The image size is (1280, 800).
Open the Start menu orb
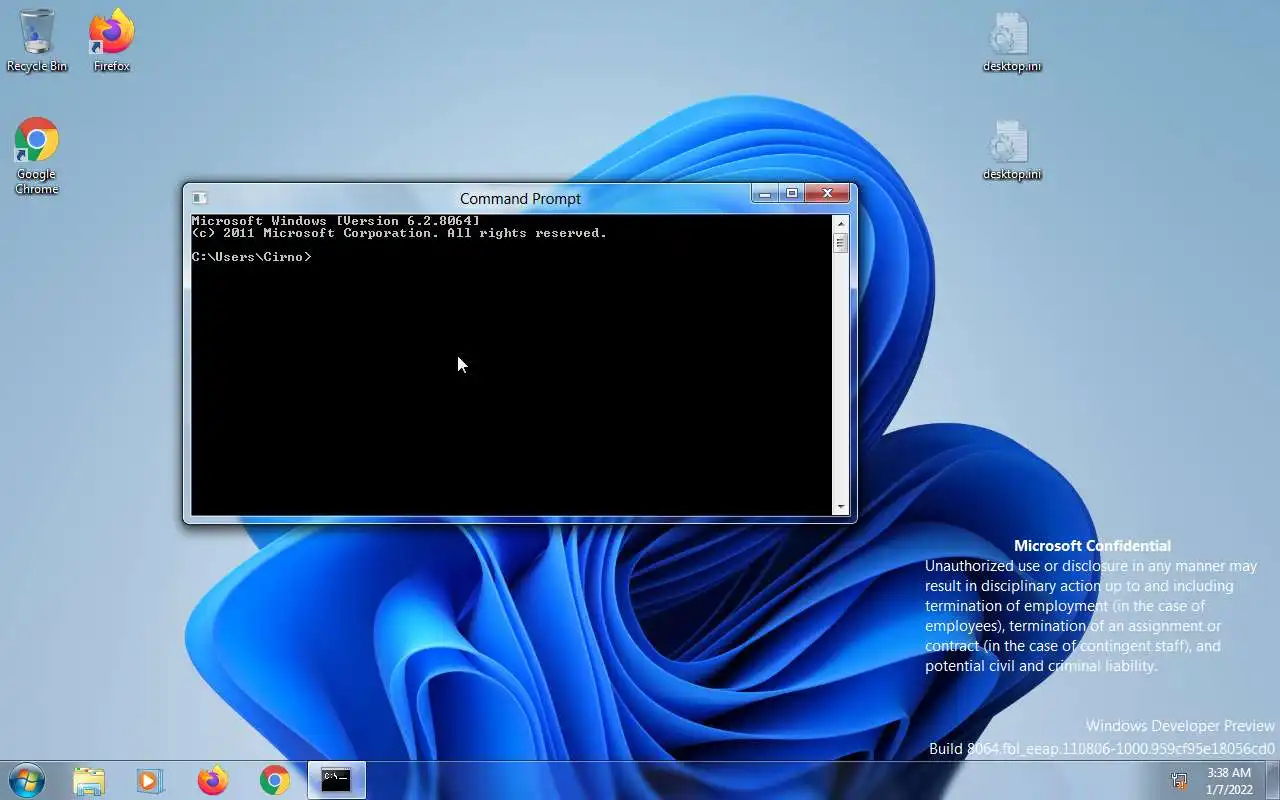(25, 780)
